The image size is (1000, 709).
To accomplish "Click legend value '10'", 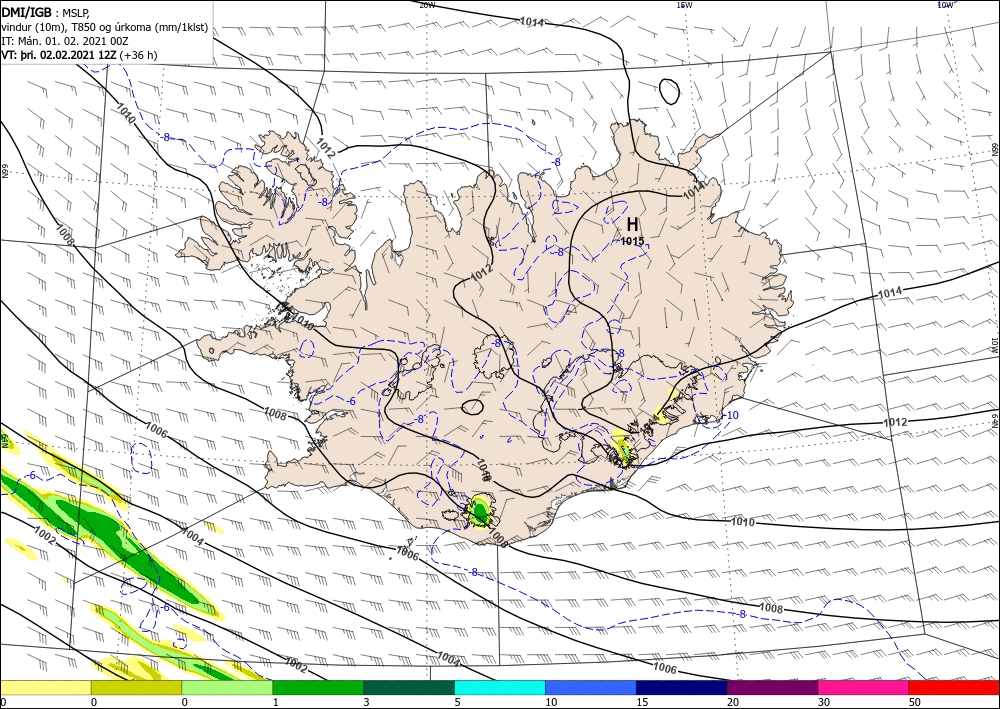I will coord(551,702).
